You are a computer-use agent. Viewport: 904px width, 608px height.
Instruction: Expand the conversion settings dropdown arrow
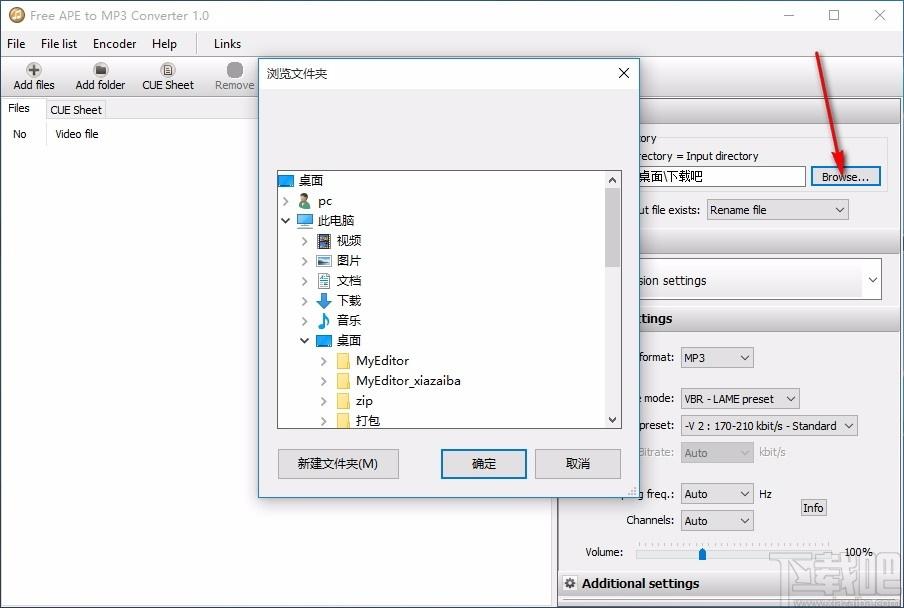tap(872, 280)
